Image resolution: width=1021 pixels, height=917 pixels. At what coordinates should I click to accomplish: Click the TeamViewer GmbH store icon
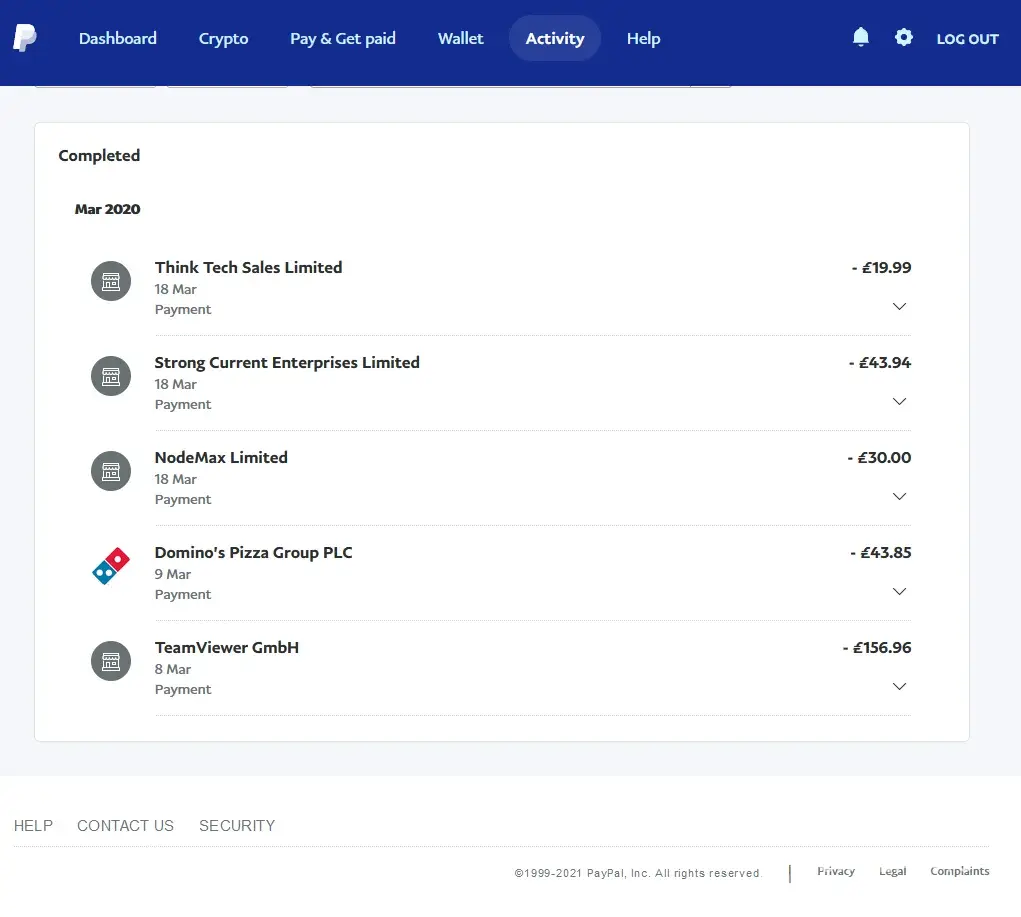[x=111, y=661]
